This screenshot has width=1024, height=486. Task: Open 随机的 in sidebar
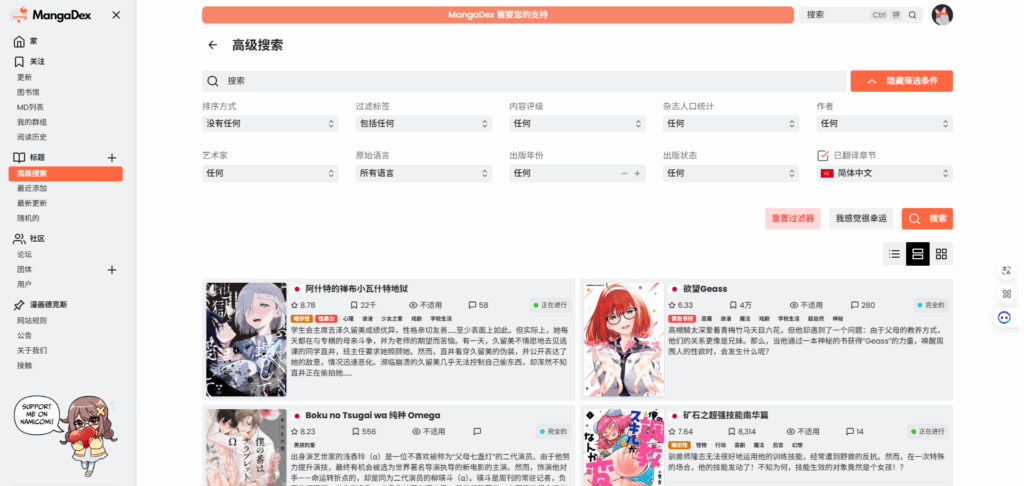coord(28,218)
